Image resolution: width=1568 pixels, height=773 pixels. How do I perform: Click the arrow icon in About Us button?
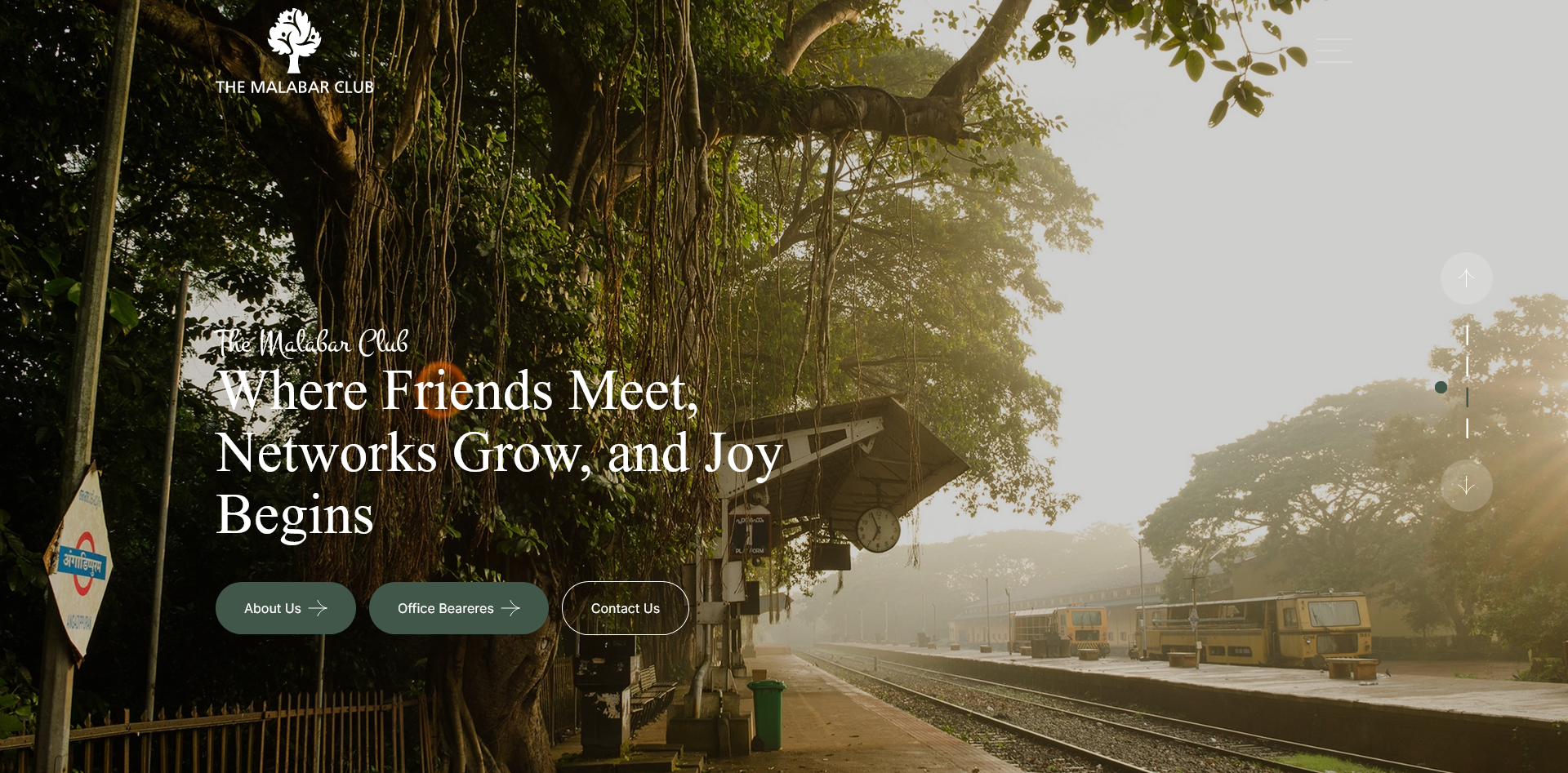tap(318, 608)
